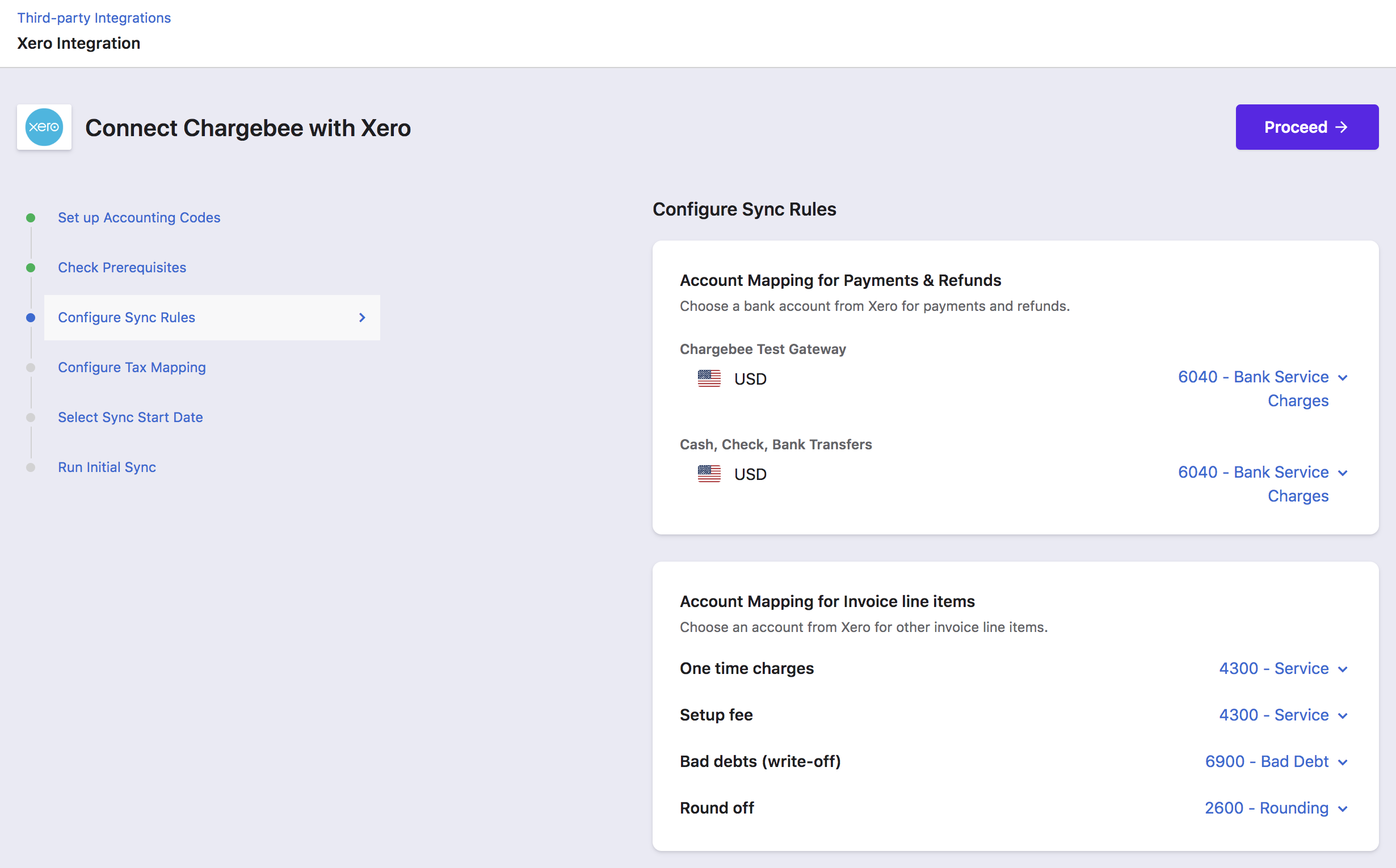Screen dimensions: 1396x868
Task: Click green status dot for Set up Accounting Codes
Action: (31, 218)
